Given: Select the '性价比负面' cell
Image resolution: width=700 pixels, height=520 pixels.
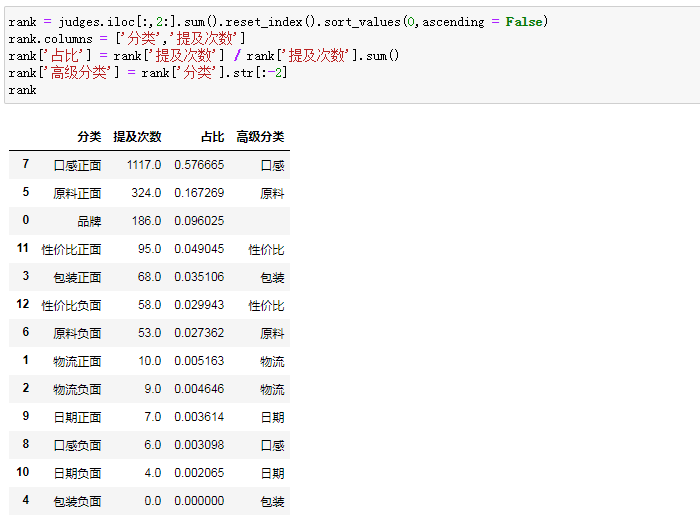Looking at the screenshot, I should coord(71,306).
